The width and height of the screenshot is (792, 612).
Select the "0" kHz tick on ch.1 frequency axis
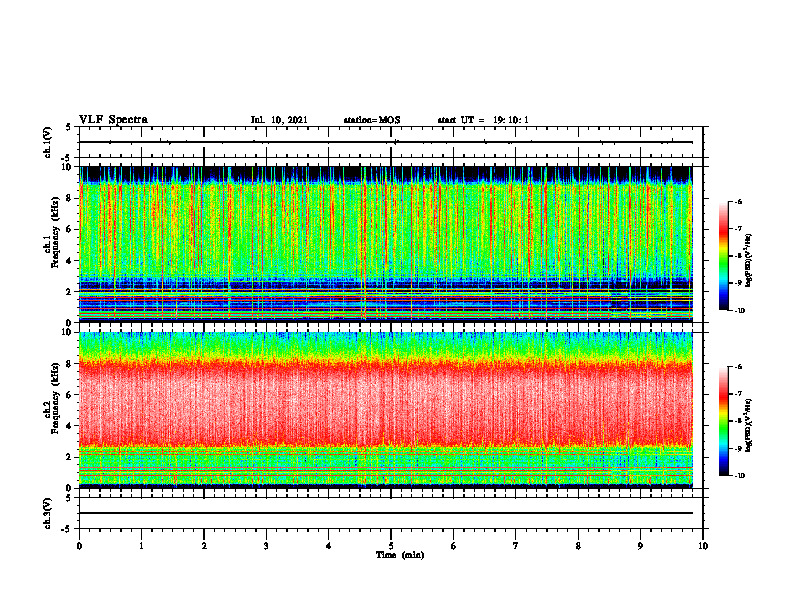pos(70,322)
